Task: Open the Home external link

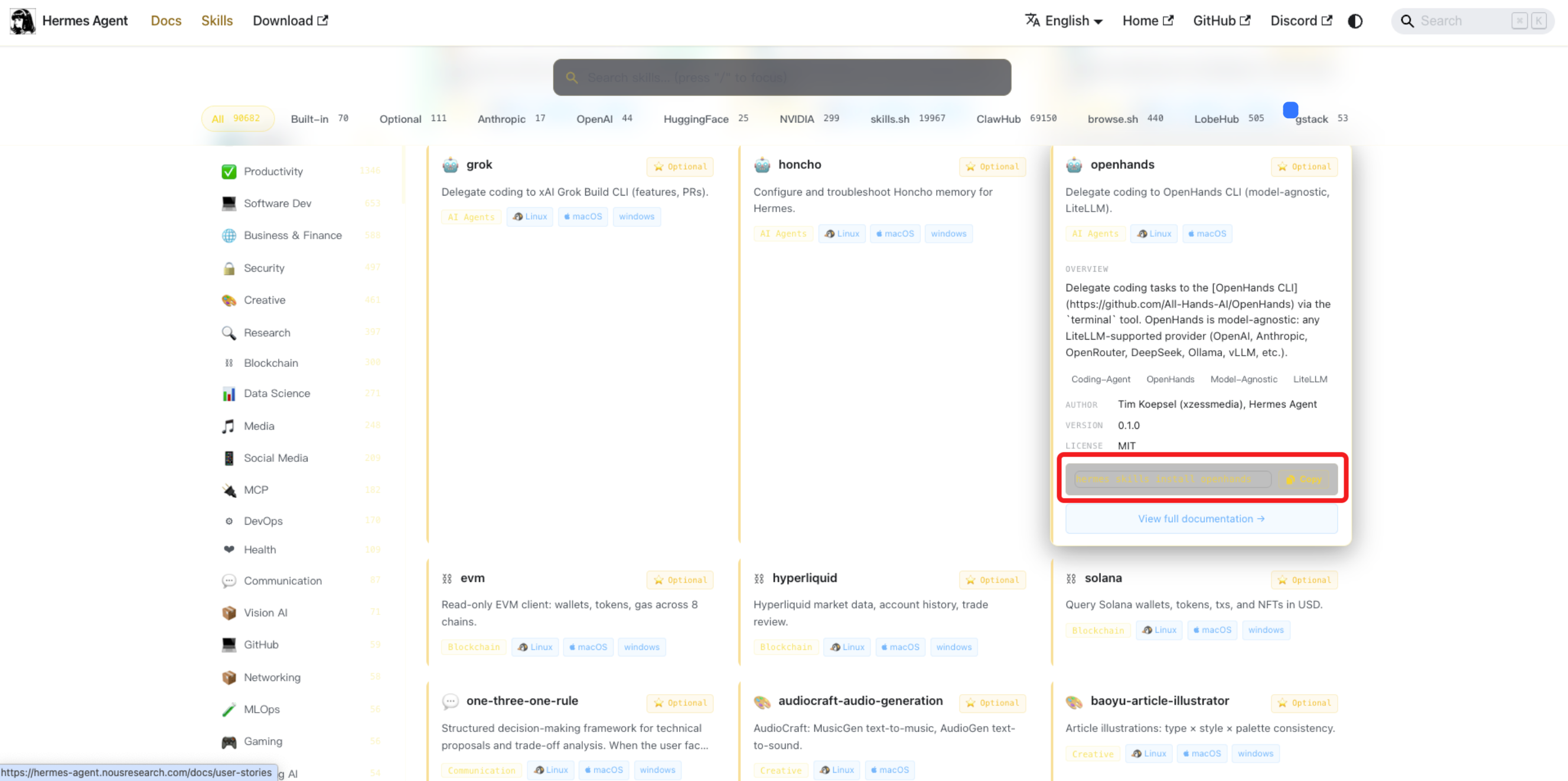Action: pos(1148,21)
